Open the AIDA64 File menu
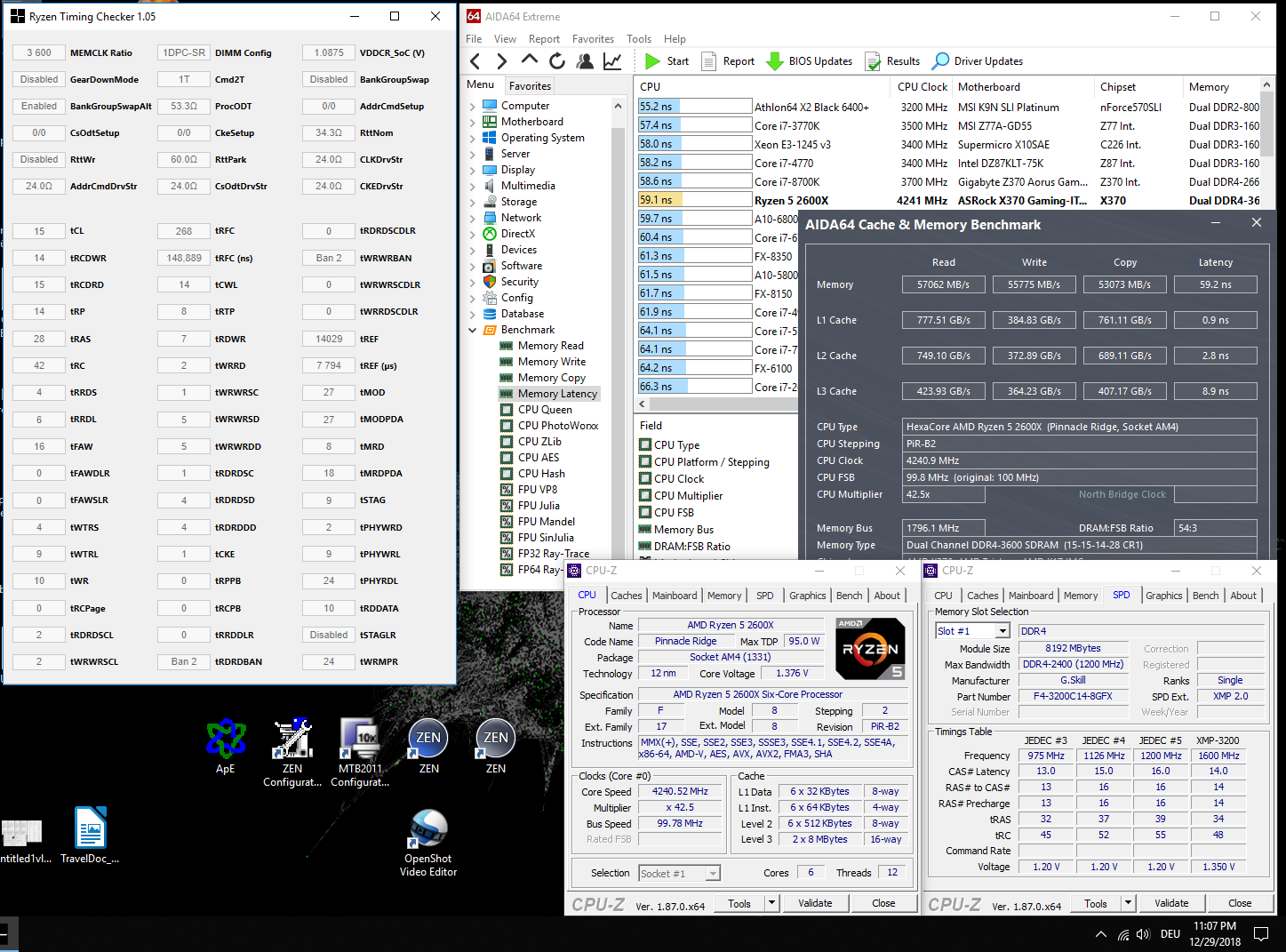 (474, 39)
